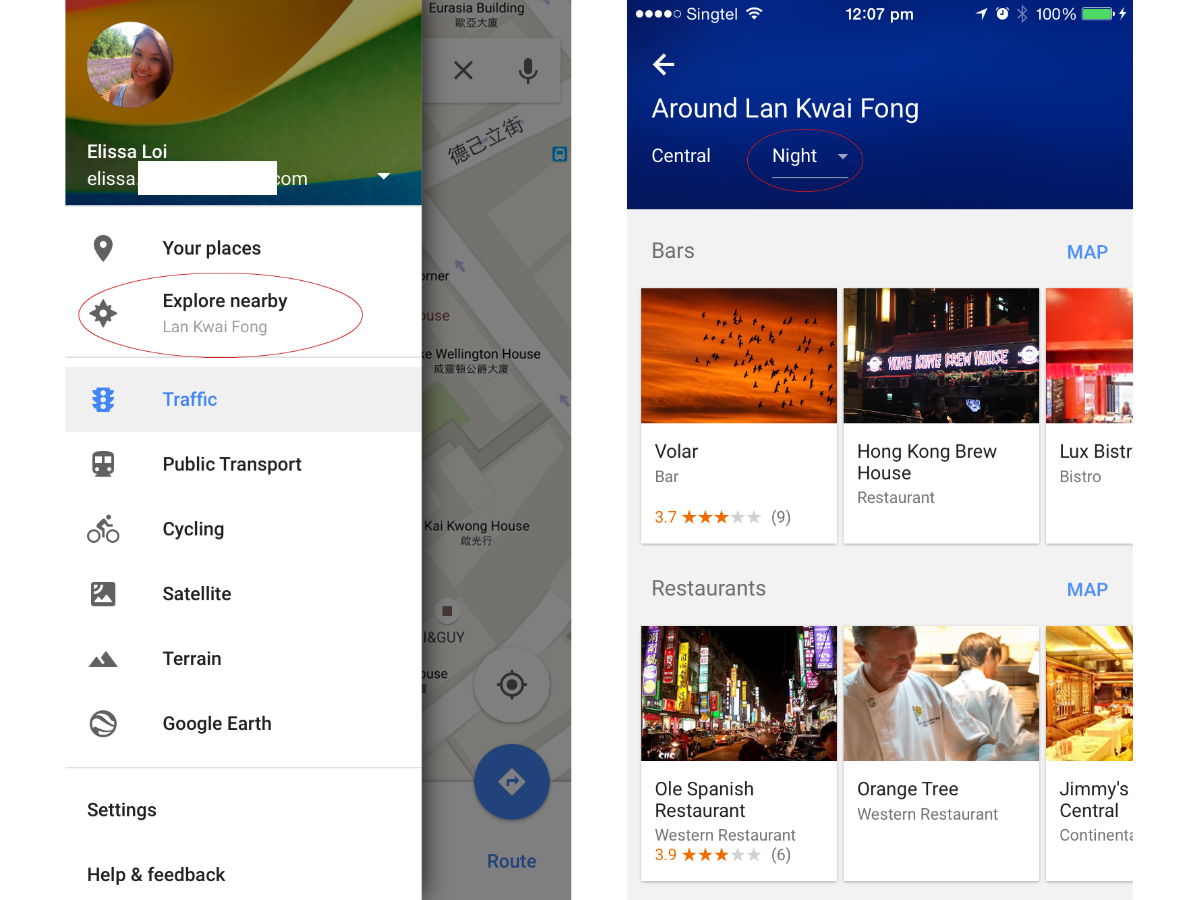Toggle the Cycling layer

(x=243, y=529)
